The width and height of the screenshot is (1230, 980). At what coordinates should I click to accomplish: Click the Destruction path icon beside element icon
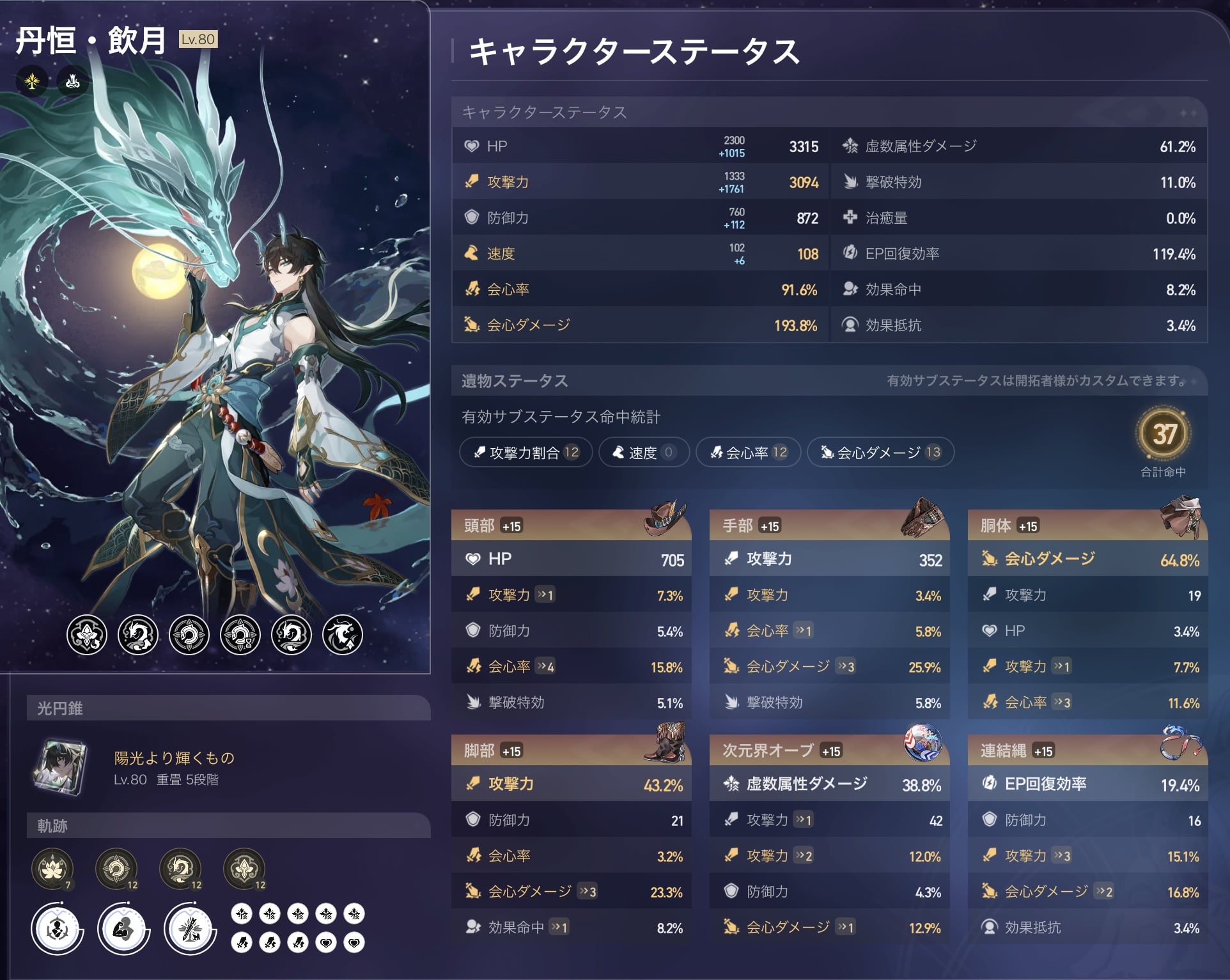pyautogui.click(x=72, y=82)
